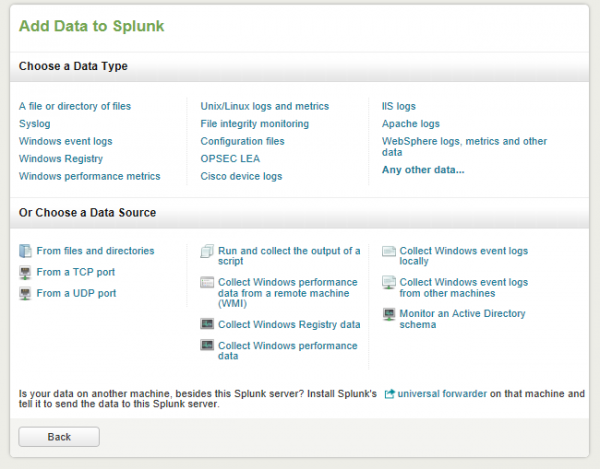Screen dimensions: 600x469
Task: Click the Active Directory schema monitor icon
Action: [389, 314]
